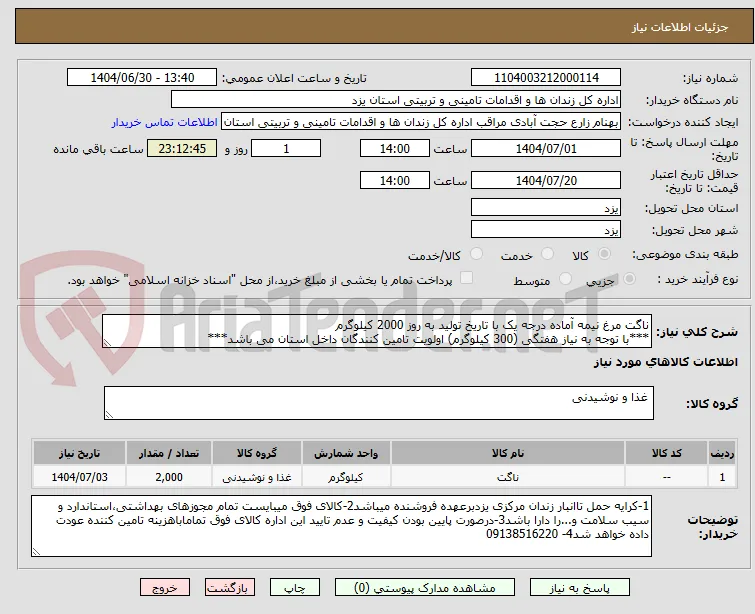Click the کد کالا column header
This screenshot has height=614, width=755.
[x=666, y=453]
